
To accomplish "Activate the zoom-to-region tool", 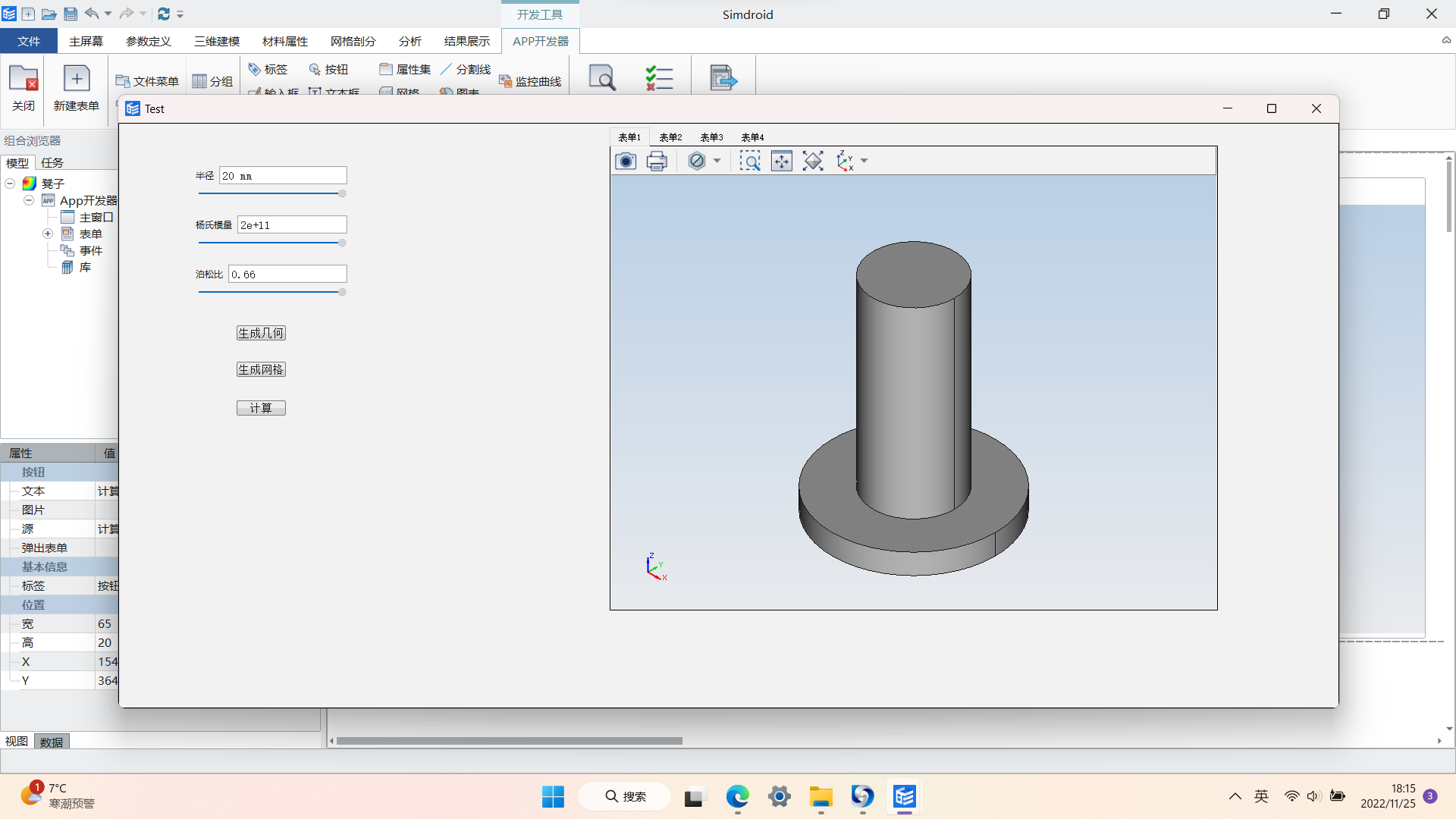I will click(x=750, y=161).
